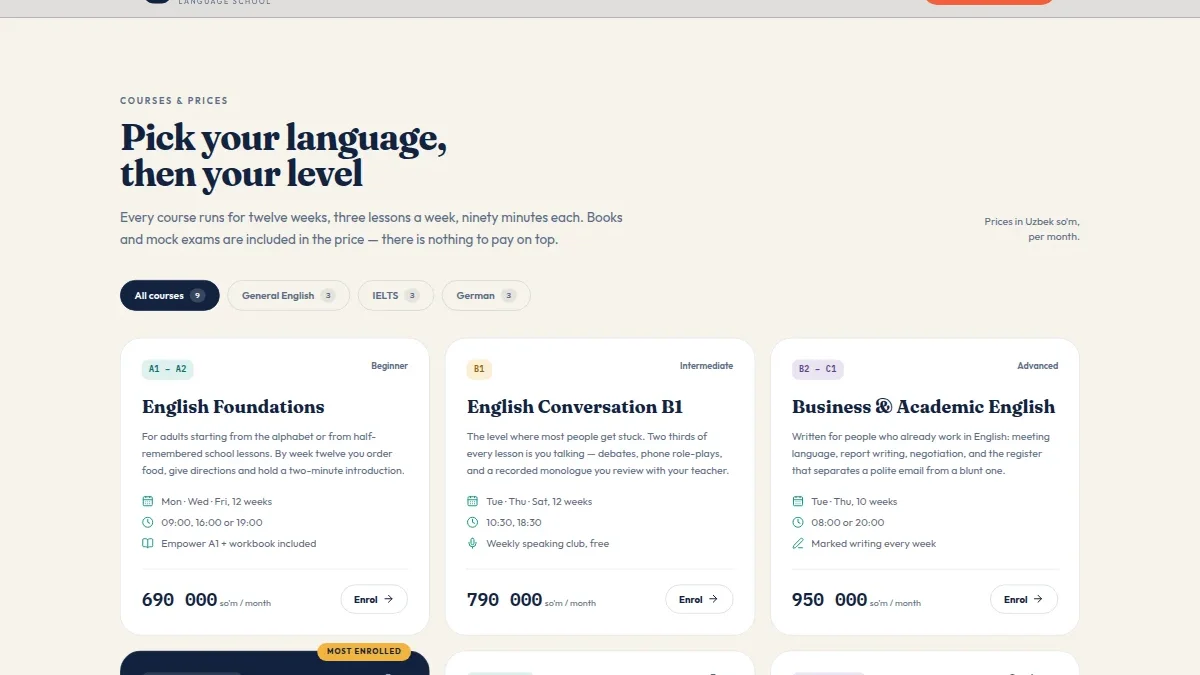
Task: Select the All courses filter tab
Action: point(170,296)
